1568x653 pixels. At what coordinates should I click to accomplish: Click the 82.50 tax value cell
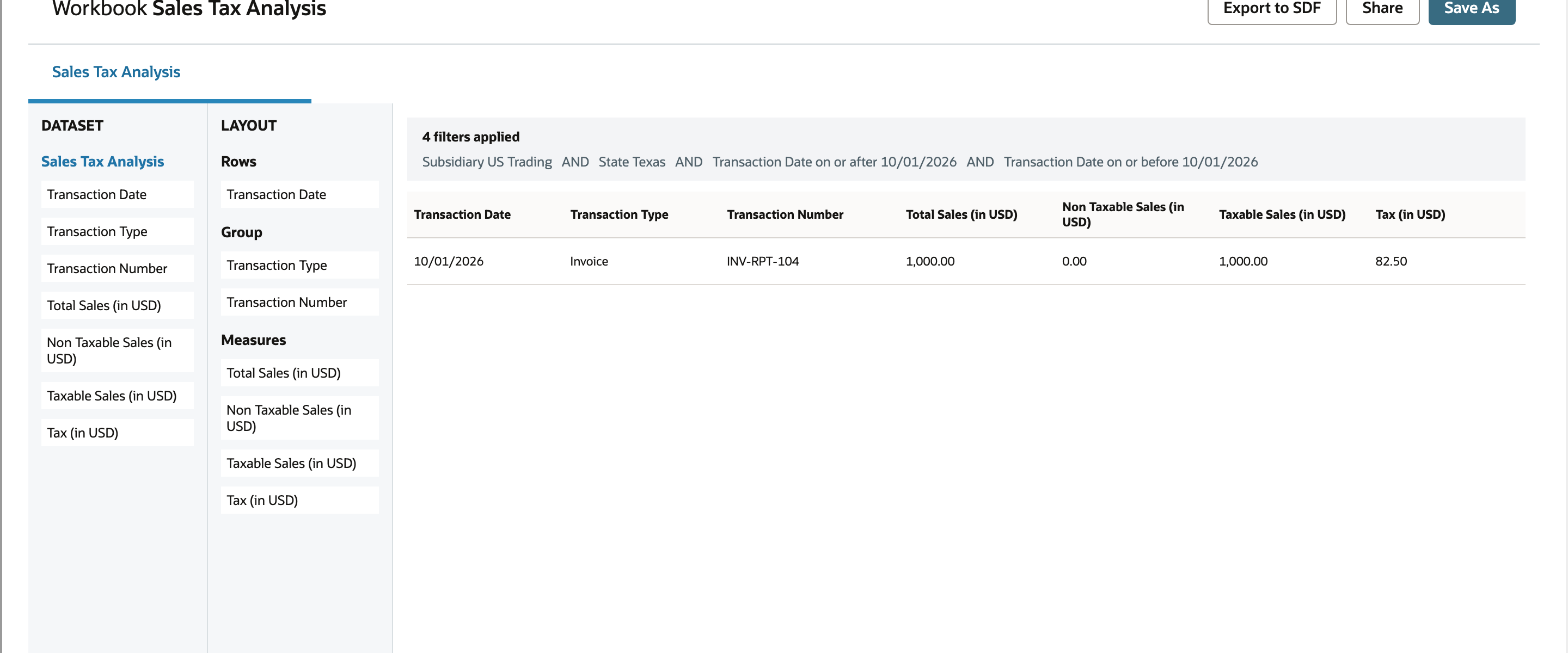tap(1391, 261)
